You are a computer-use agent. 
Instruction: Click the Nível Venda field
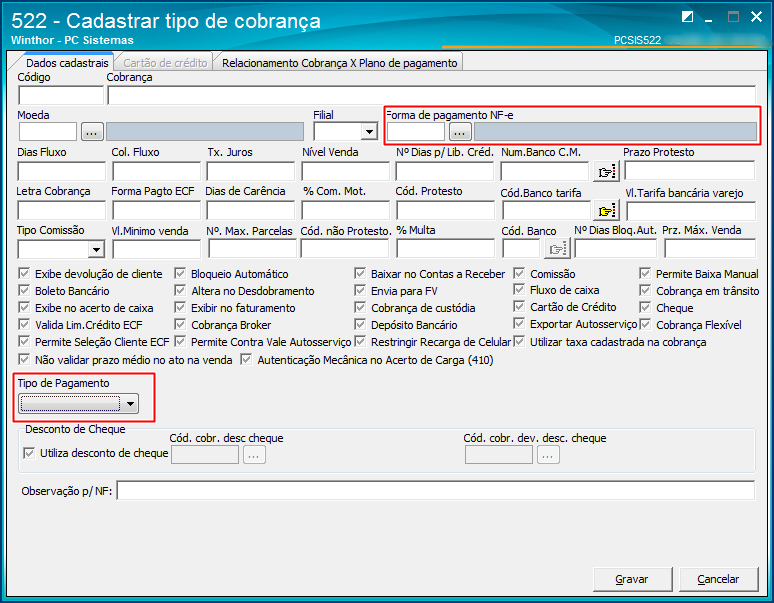[346, 172]
